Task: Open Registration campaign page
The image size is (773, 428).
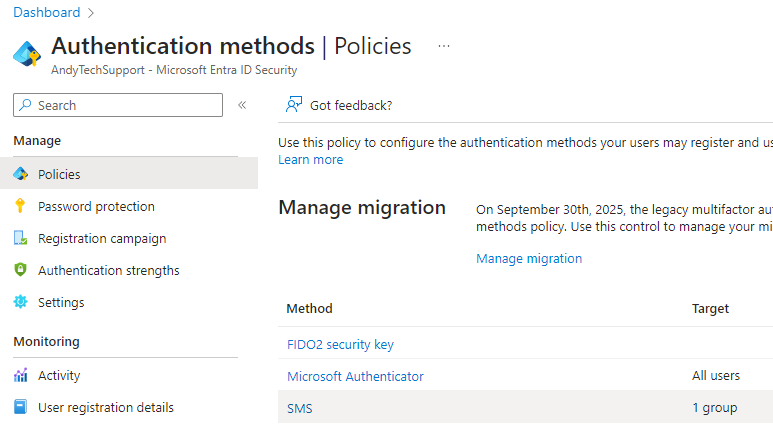Action: pos(102,239)
